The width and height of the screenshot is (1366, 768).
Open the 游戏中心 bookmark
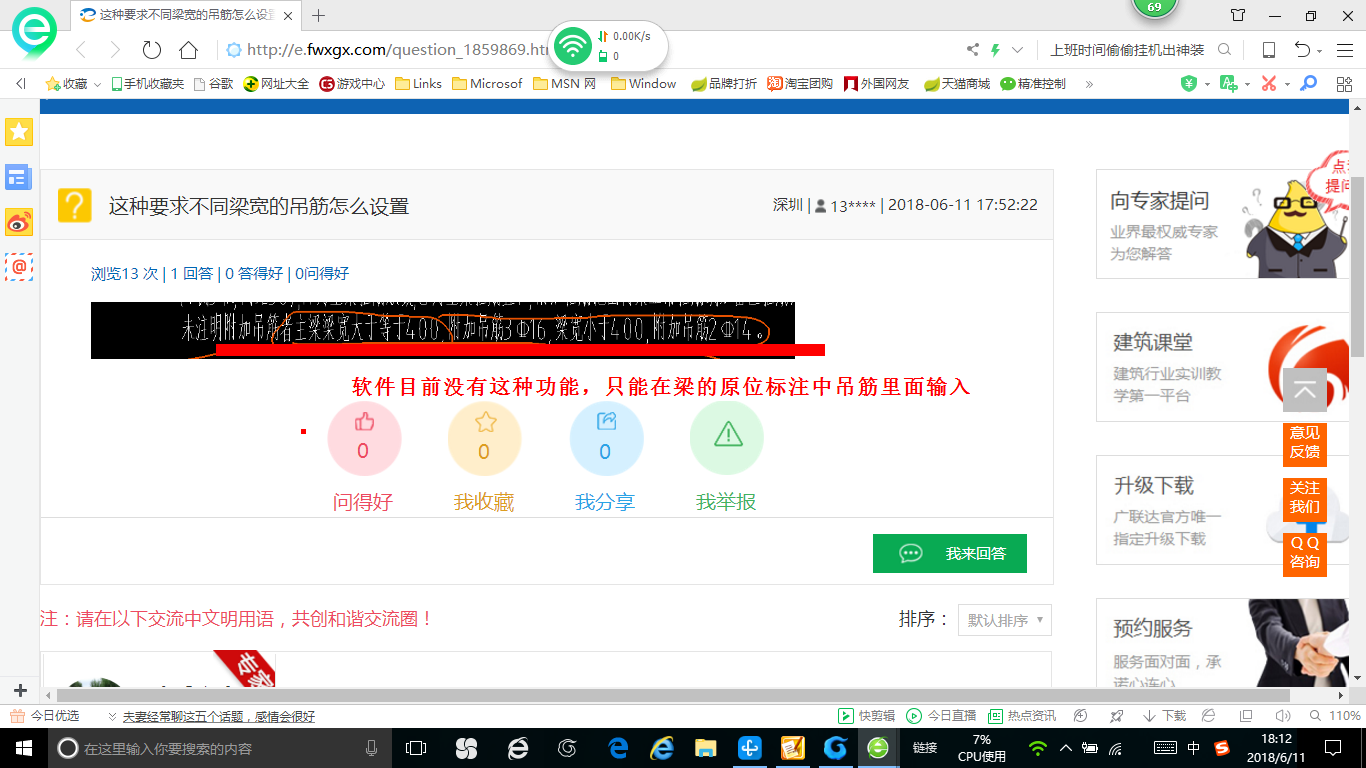tap(352, 84)
